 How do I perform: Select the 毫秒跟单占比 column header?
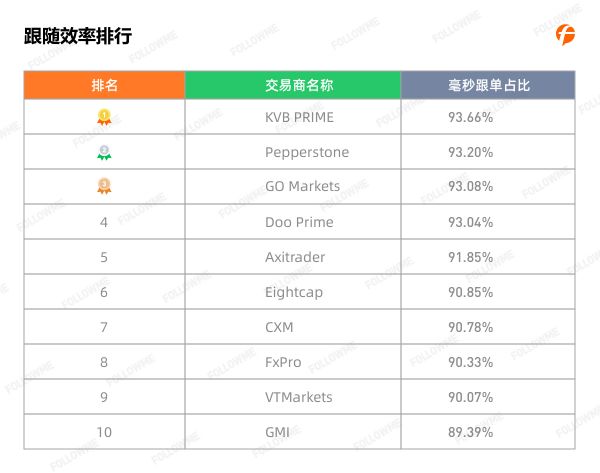tap(488, 85)
